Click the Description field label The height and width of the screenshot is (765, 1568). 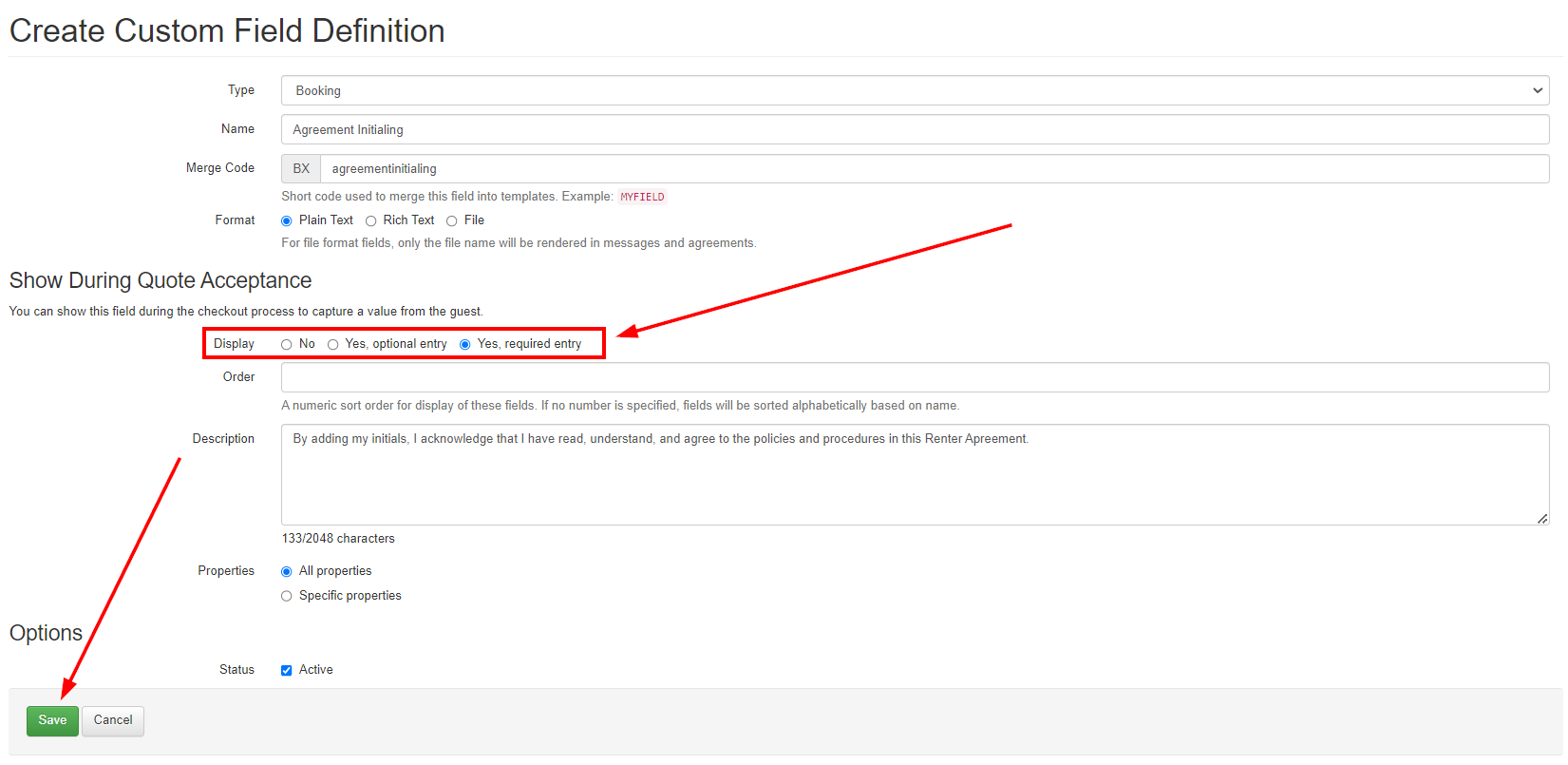coord(223,438)
